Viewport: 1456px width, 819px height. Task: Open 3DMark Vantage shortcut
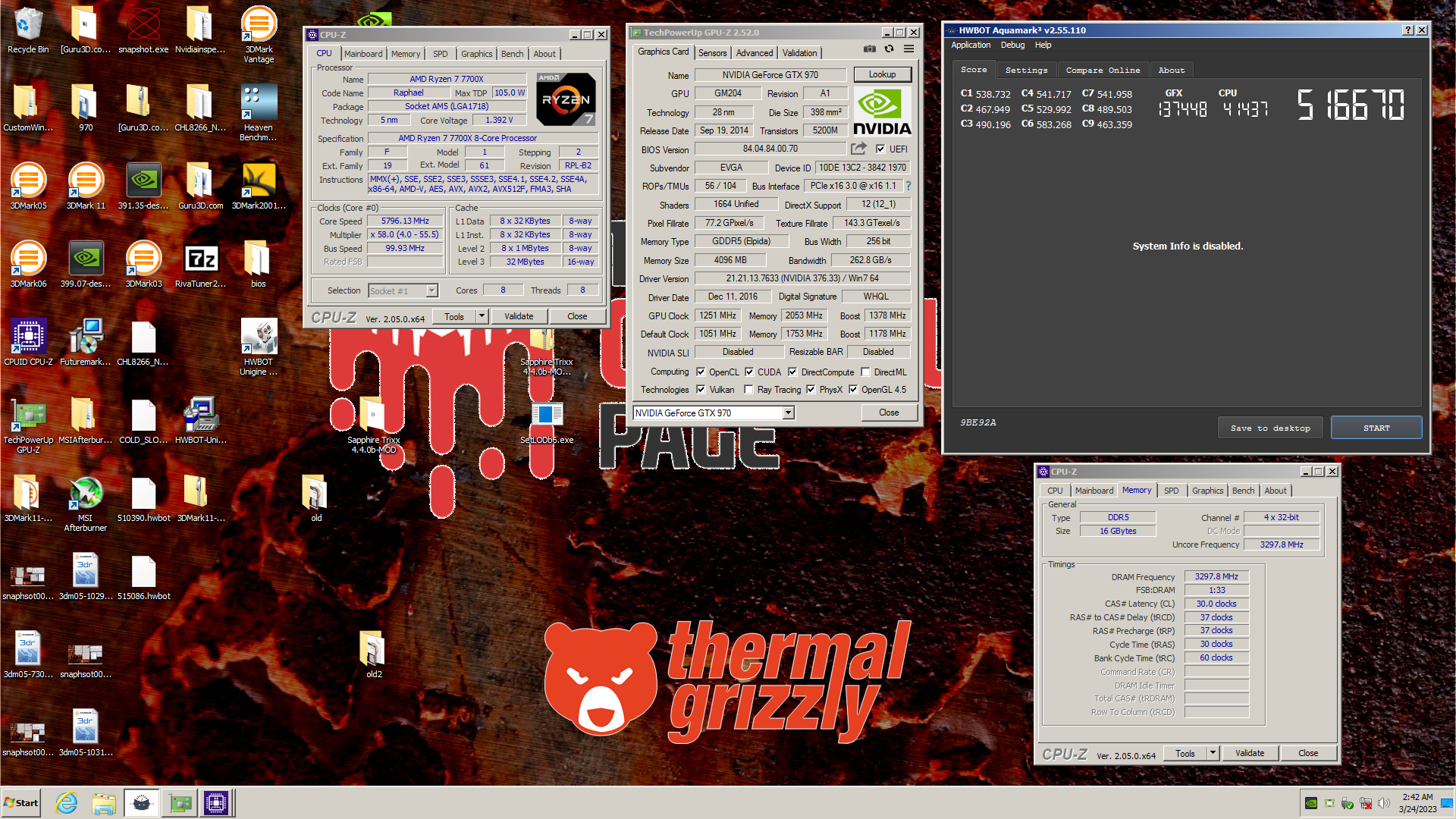point(259,34)
